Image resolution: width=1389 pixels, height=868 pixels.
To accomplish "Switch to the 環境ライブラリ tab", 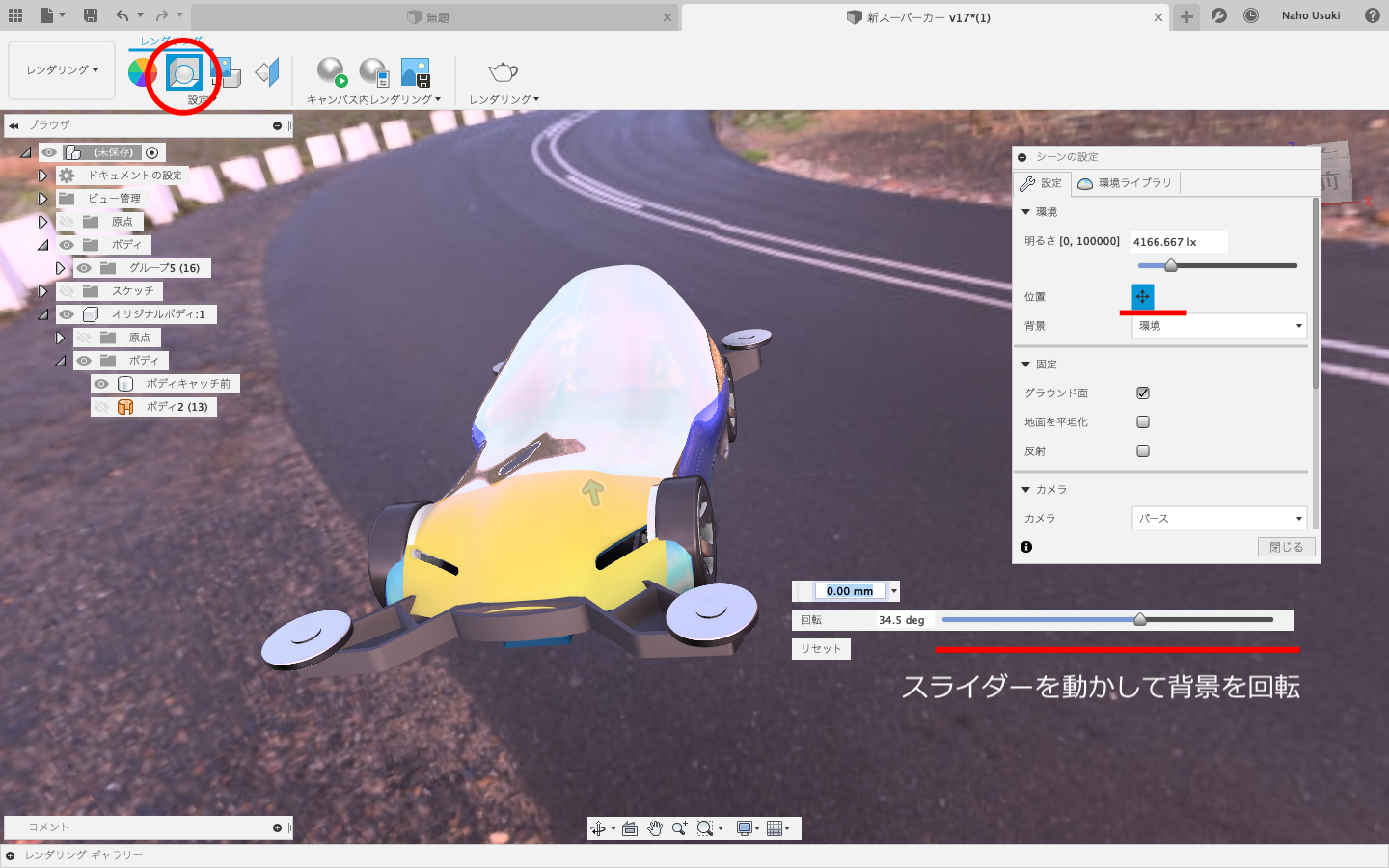I will tap(1126, 182).
